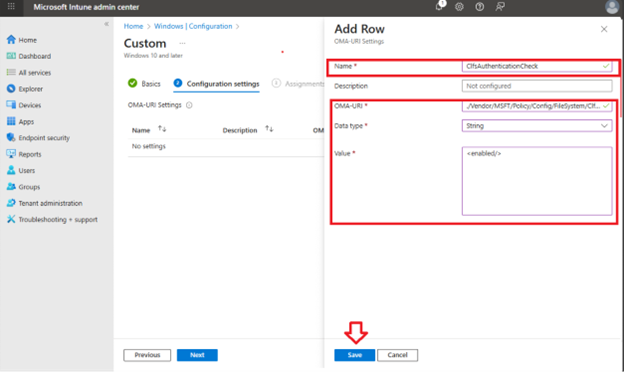
Task: Sort by the Description column arrows
Action: (269, 129)
